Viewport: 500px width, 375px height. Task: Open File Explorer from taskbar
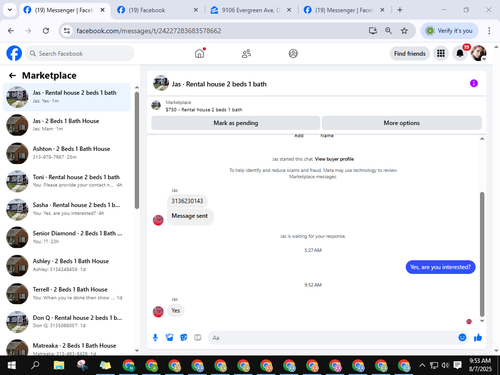click(59, 365)
